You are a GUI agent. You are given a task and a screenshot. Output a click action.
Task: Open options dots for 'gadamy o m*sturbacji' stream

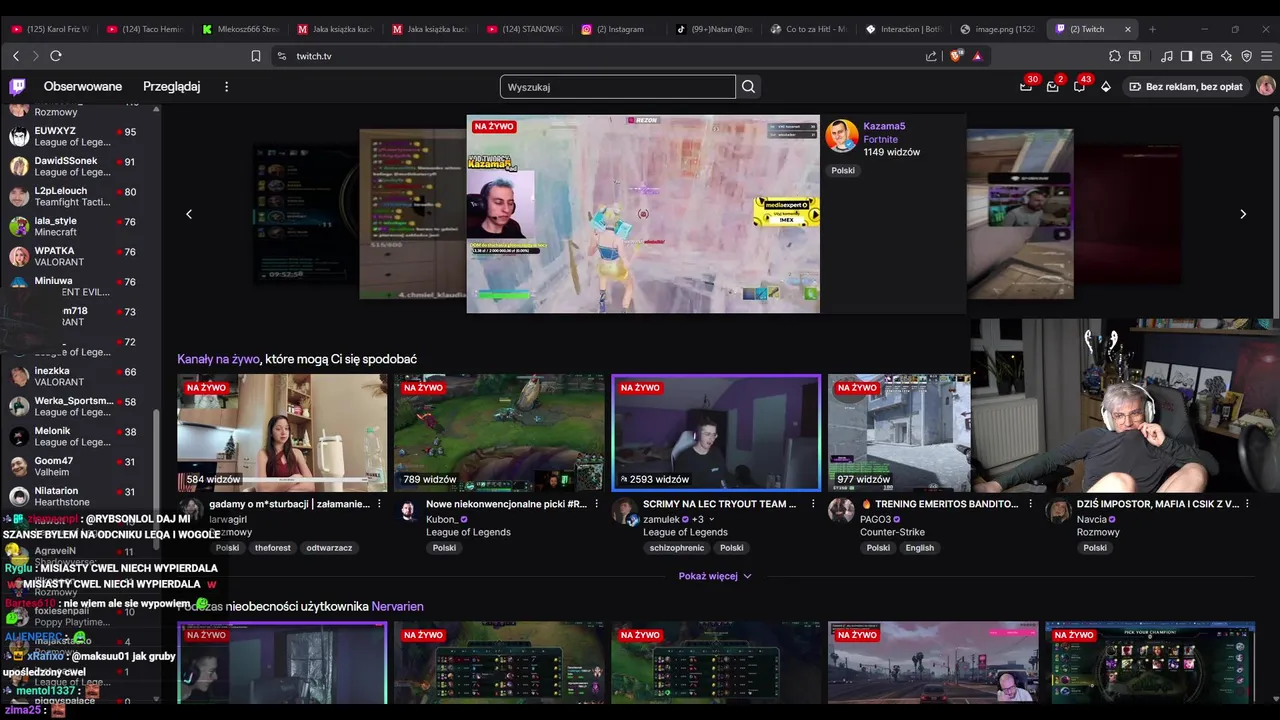[379, 504]
